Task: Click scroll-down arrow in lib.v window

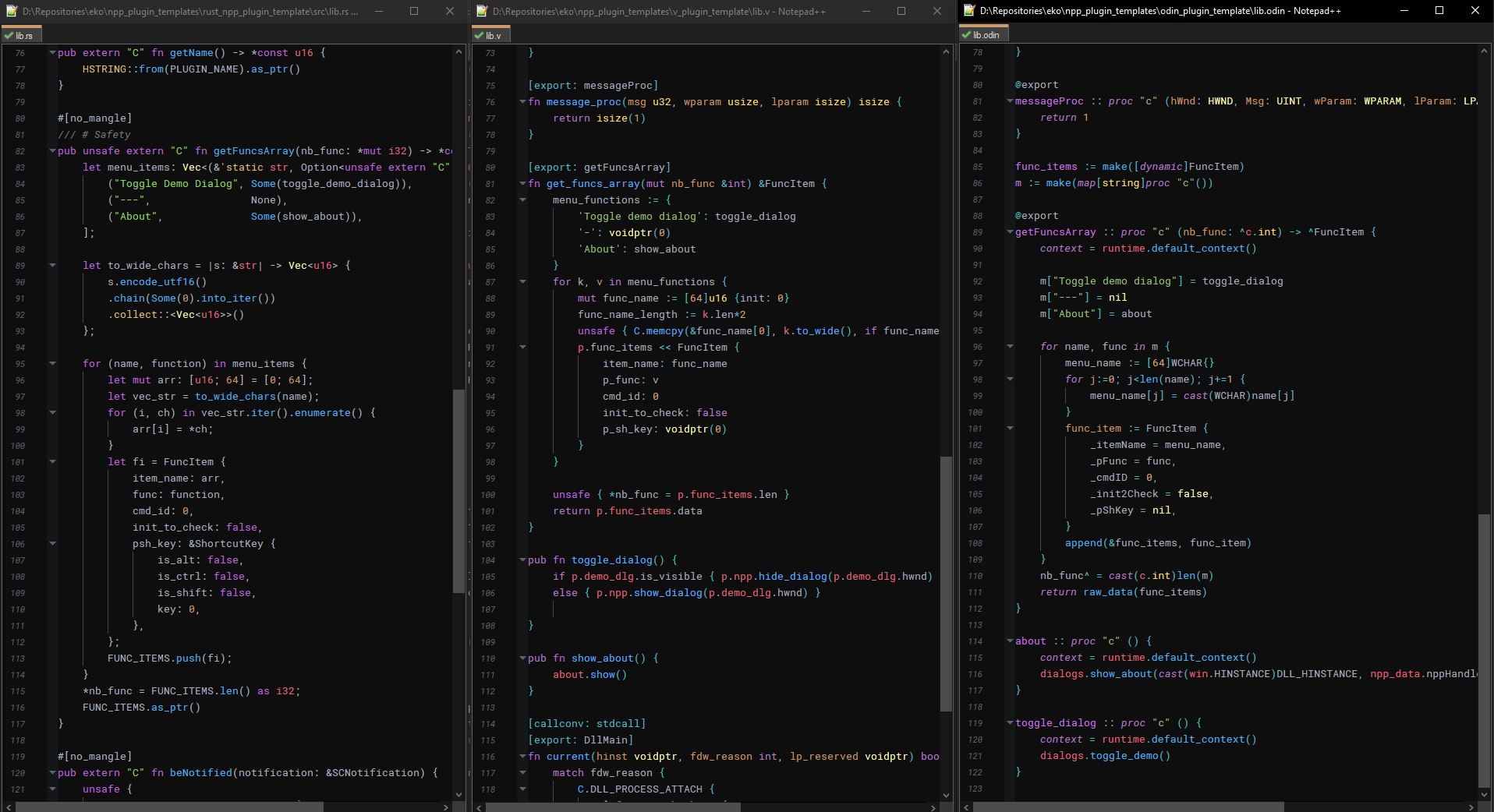Action: pos(946,795)
